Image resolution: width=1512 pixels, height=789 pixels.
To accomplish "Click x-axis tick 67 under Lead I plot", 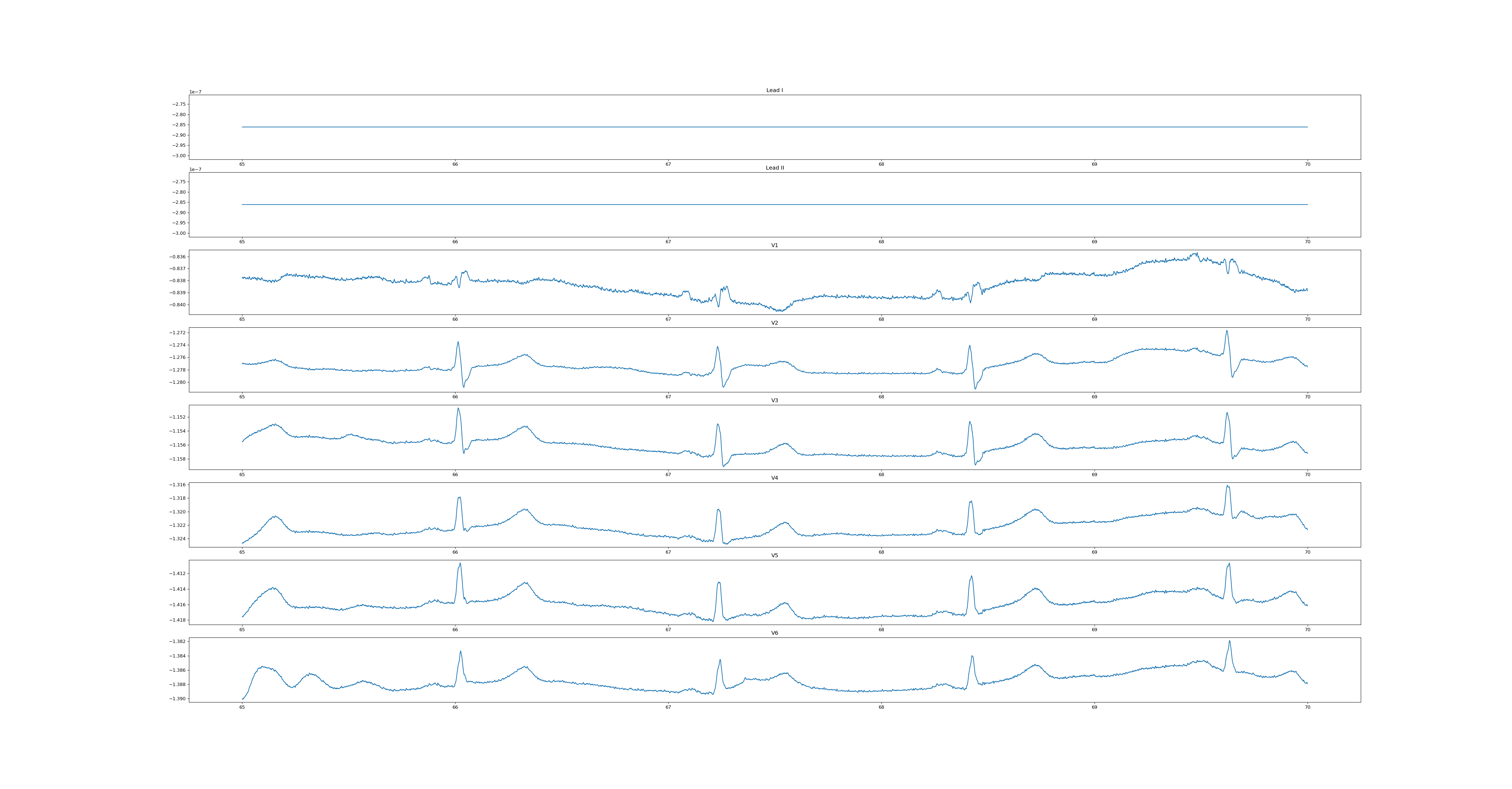I will click(668, 164).
